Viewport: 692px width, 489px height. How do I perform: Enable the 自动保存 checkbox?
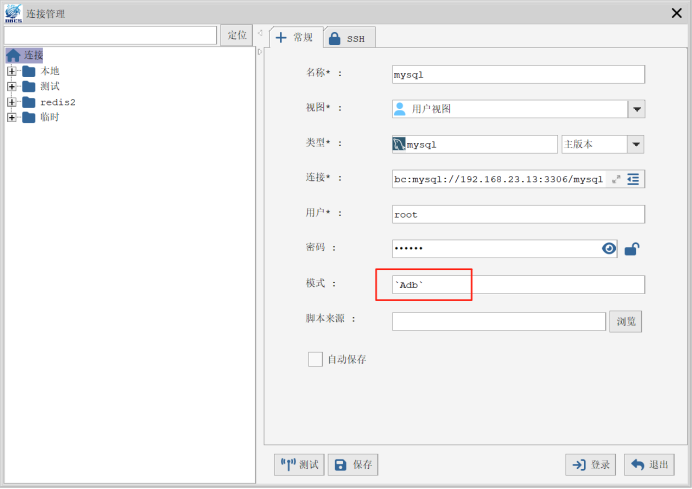tap(315, 359)
